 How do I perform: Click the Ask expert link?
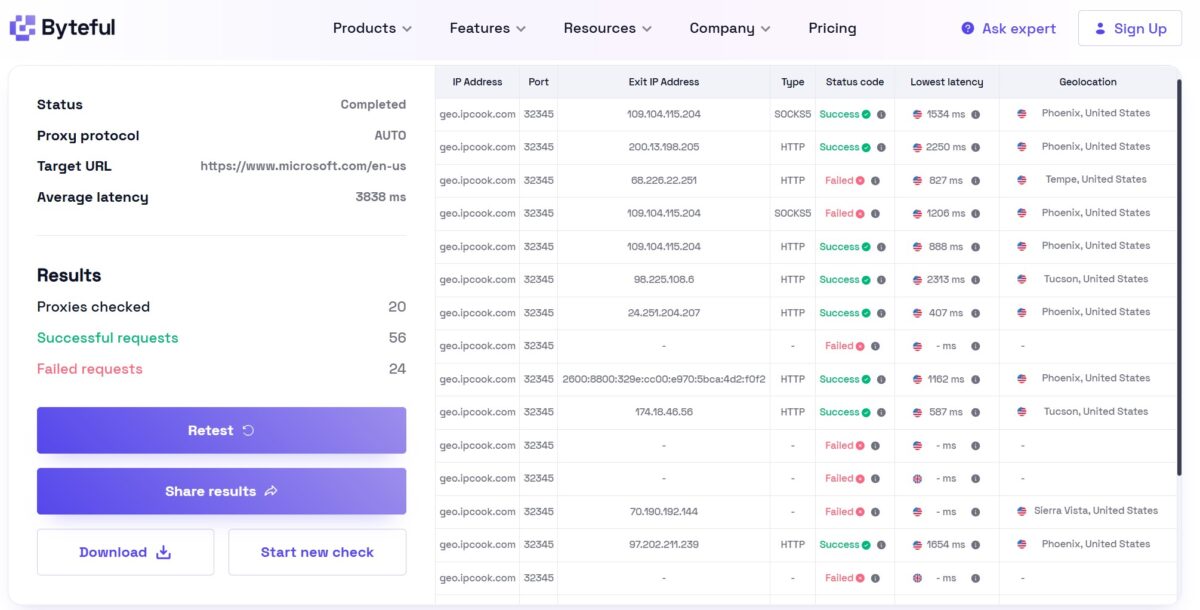click(x=1008, y=28)
